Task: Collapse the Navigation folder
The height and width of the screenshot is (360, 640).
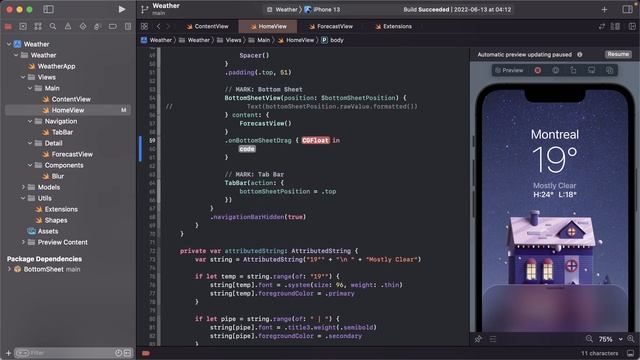Action: click(30, 121)
